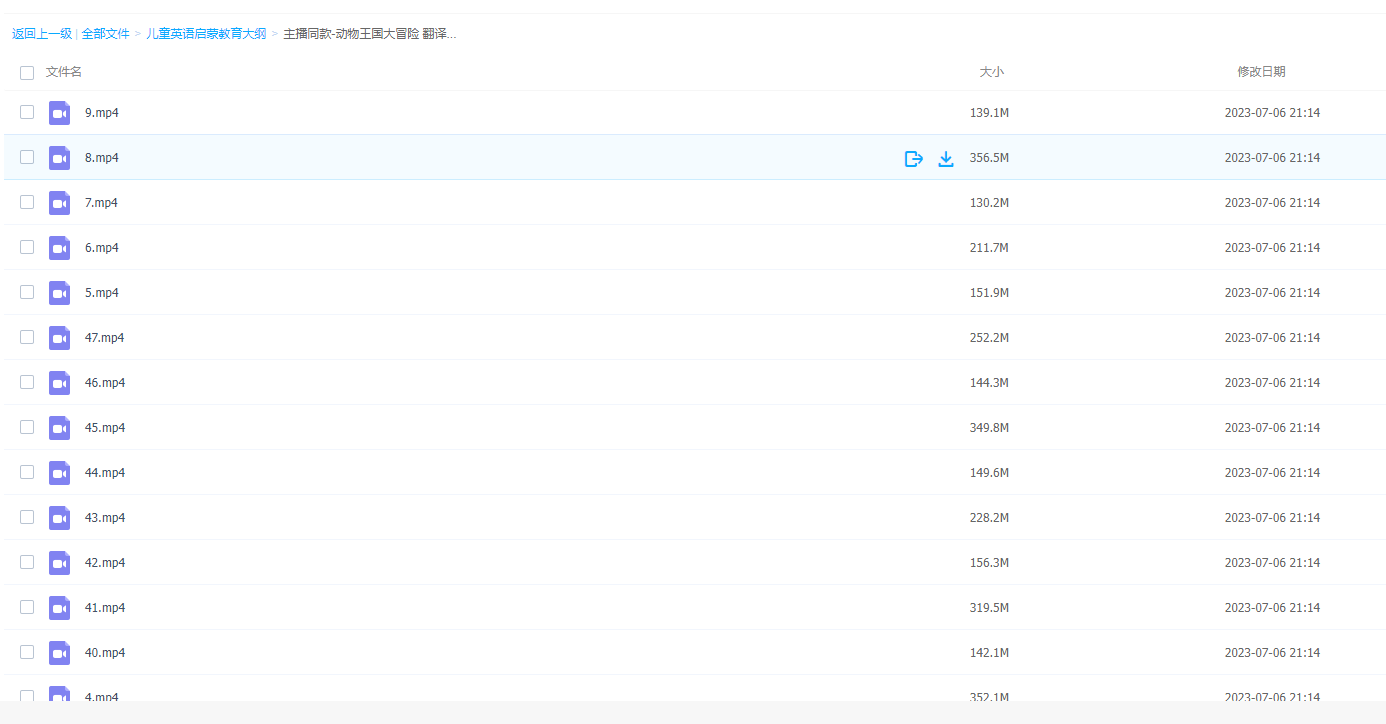Click the video file icon for 7.mp4
The image size is (1386, 724).
(x=59, y=203)
